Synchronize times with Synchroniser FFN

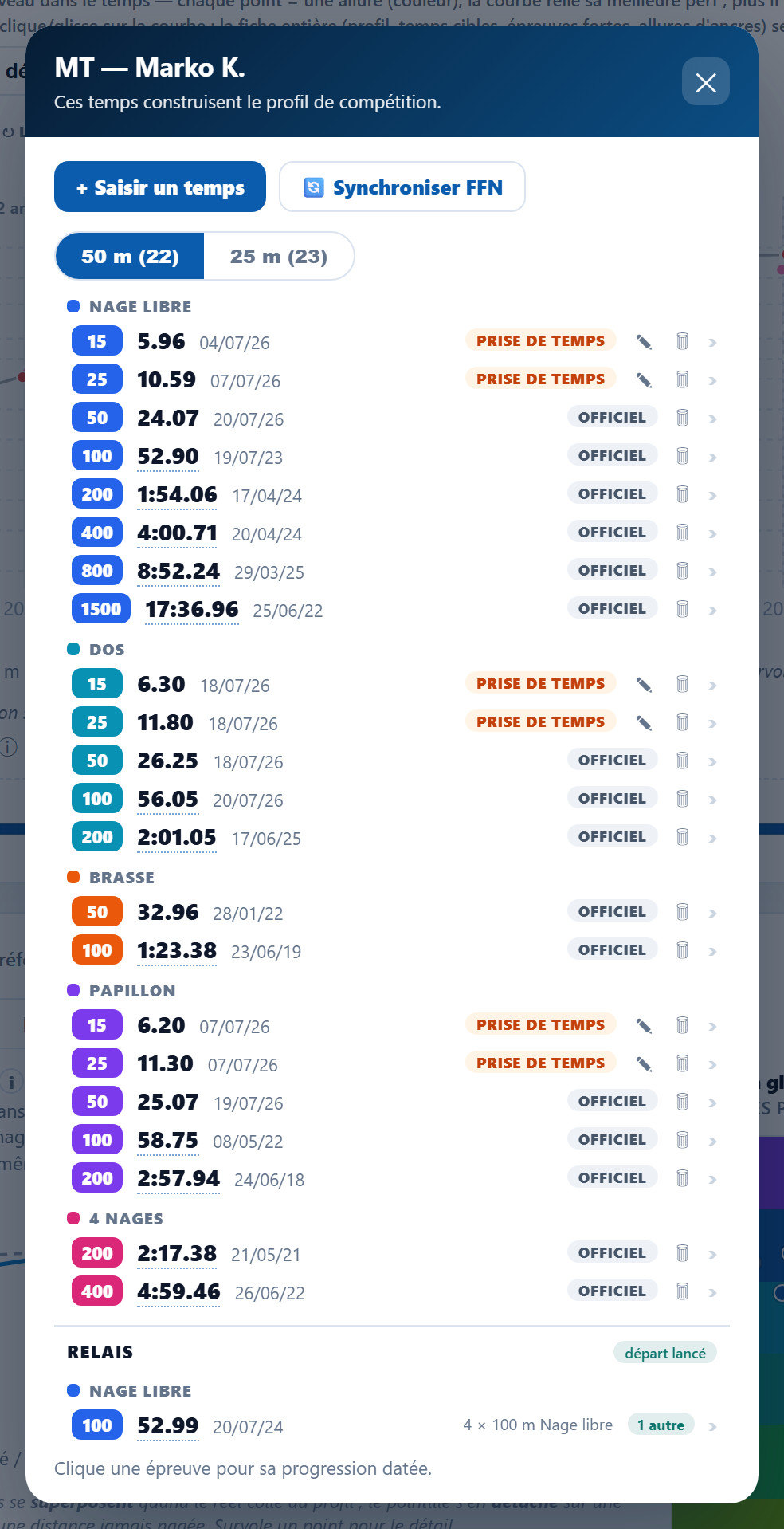(402, 187)
